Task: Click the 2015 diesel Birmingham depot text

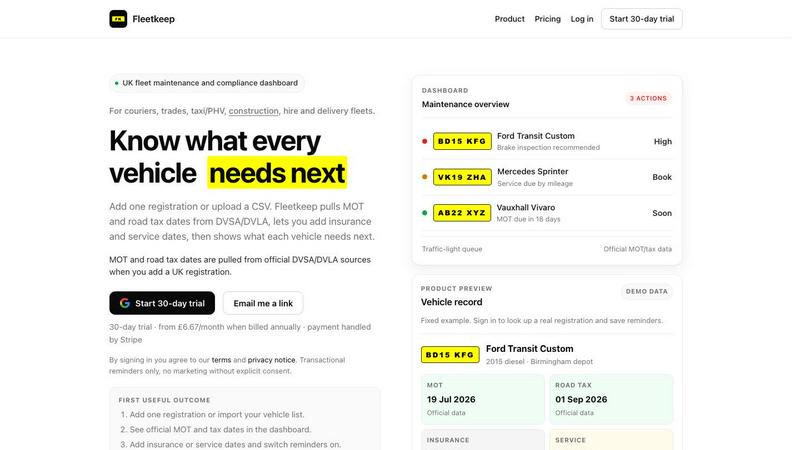Action: pos(539,361)
